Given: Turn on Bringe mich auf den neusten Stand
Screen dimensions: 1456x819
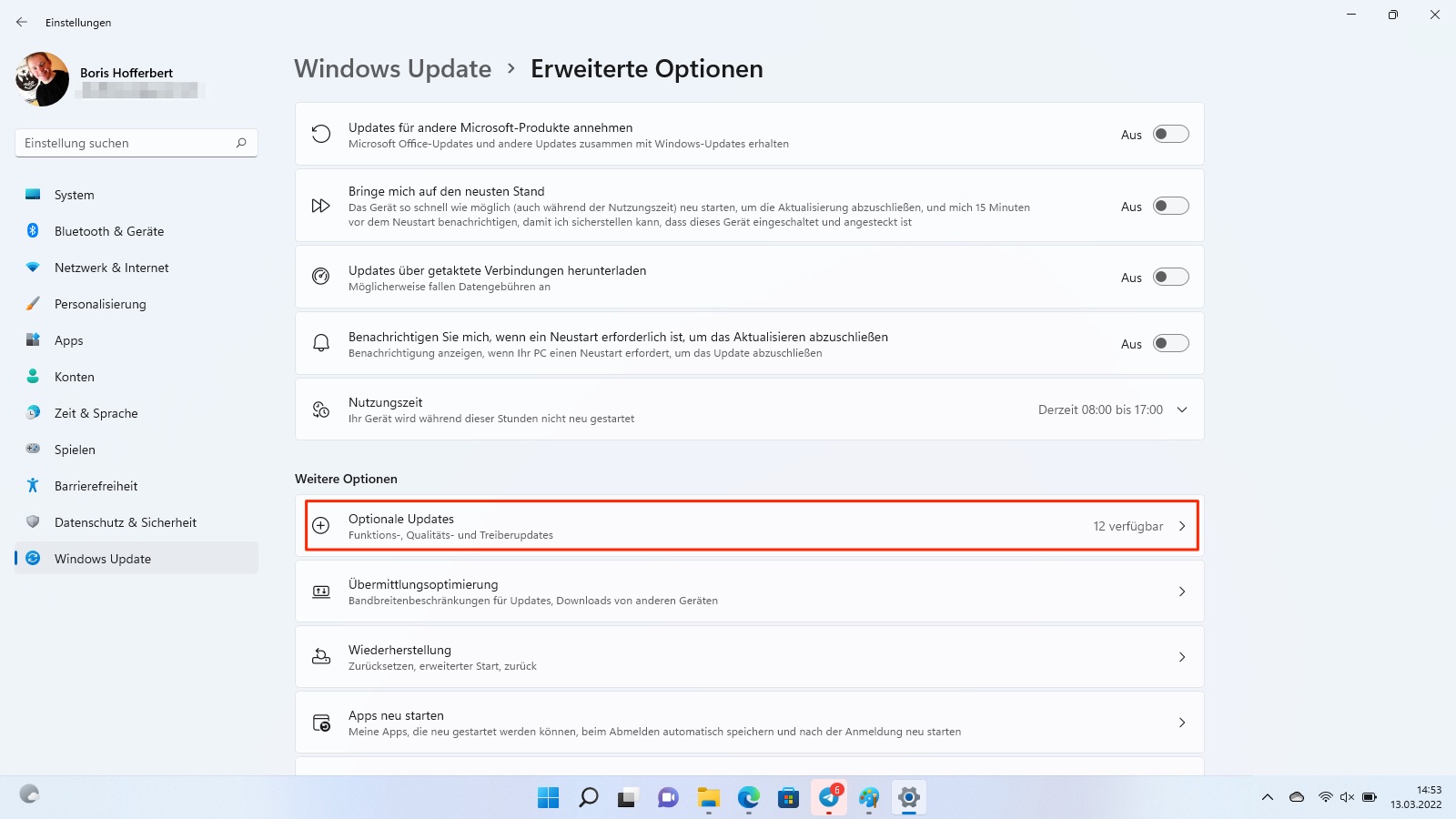Looking at the screenshot, I should 1171,206.
